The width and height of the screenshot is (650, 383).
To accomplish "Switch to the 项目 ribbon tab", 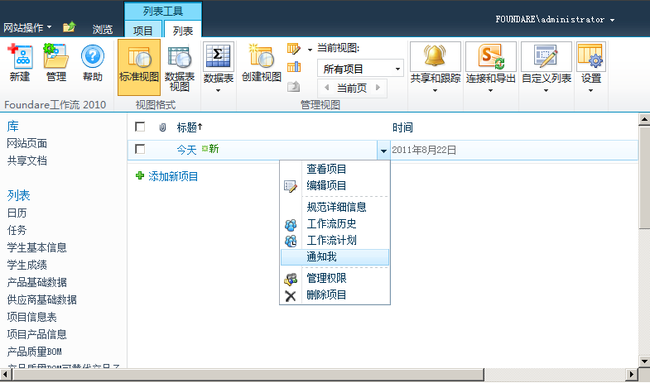I will click(x=143, y=30).
